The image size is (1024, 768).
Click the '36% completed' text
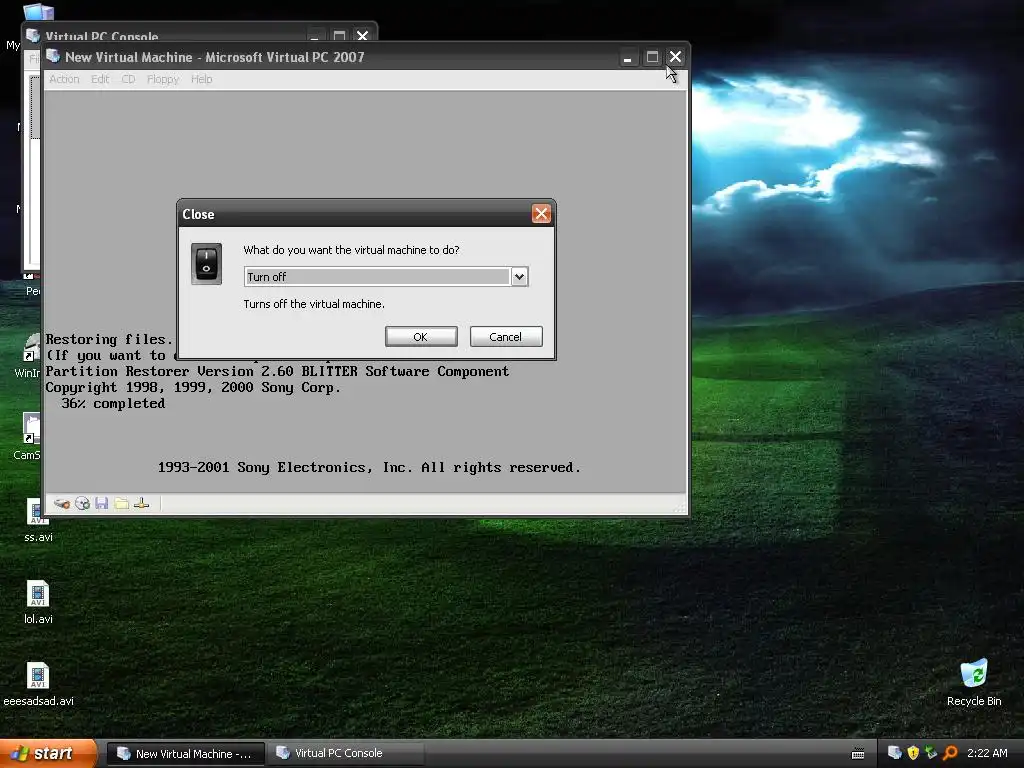(113, 404)
